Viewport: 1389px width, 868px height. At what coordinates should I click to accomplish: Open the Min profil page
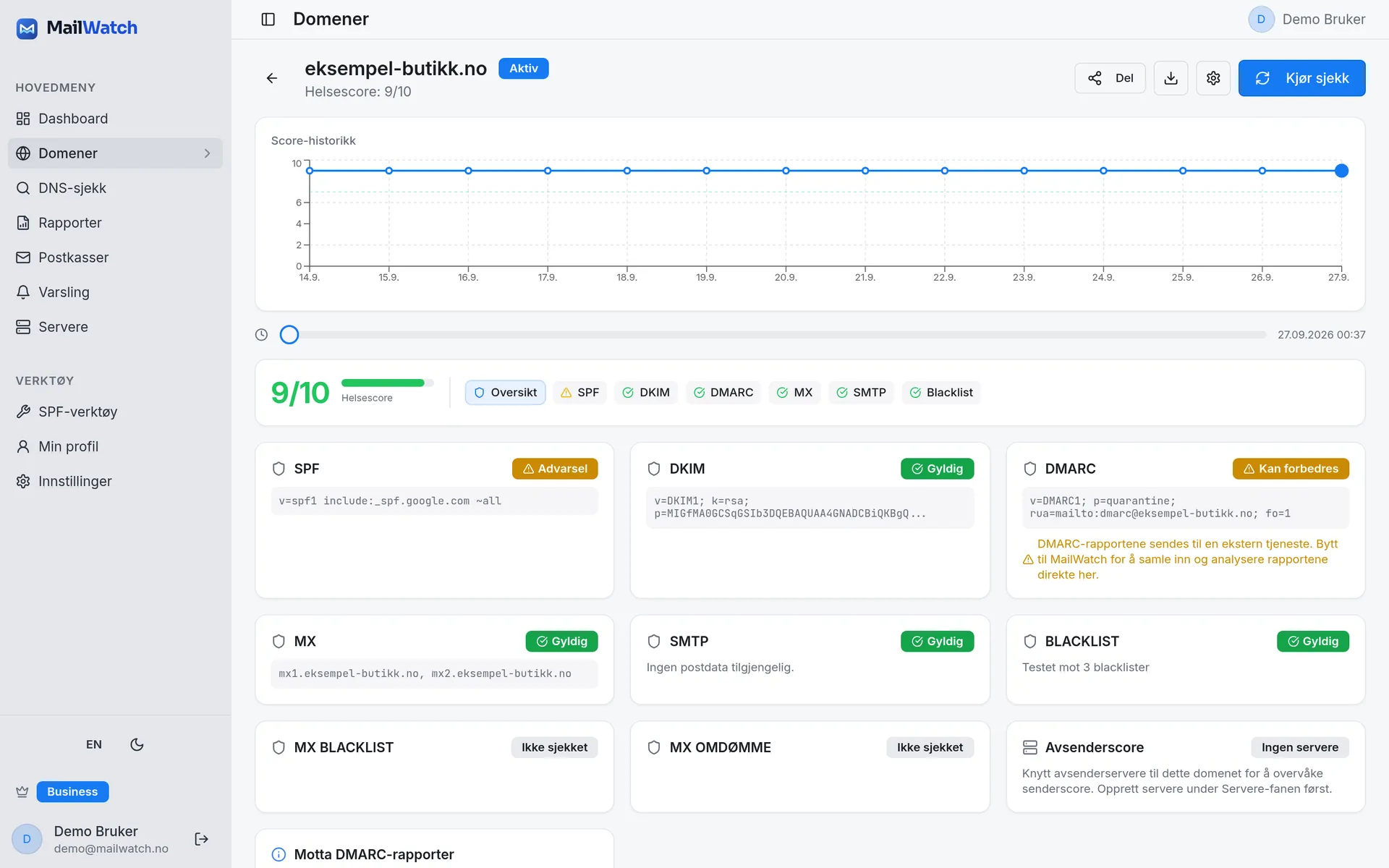click(x=116, y=446)
